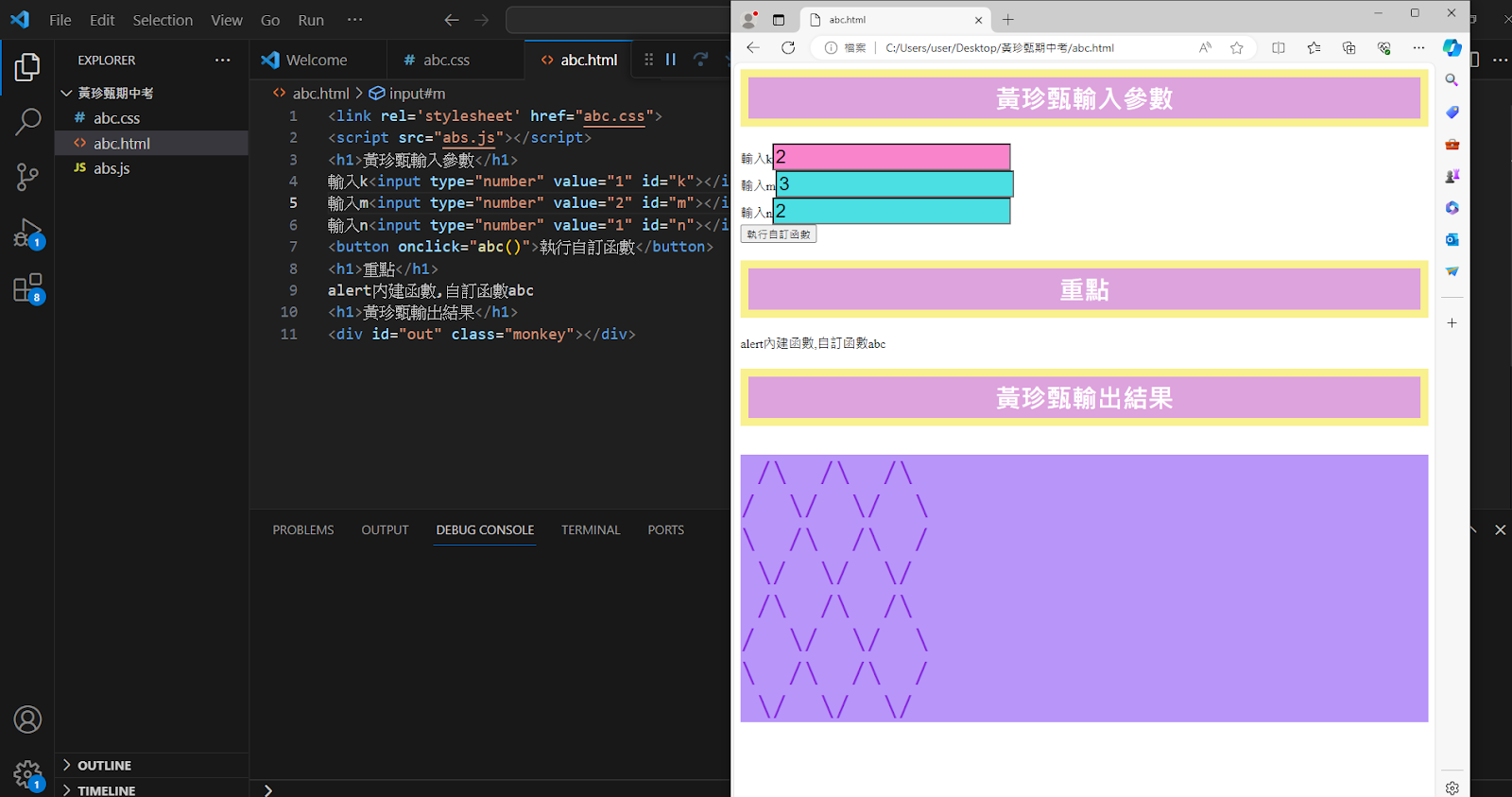The height and width of the screenshot is (797, 1512).
Task: Open browser settings and more menu
Action: (1418, 48)
